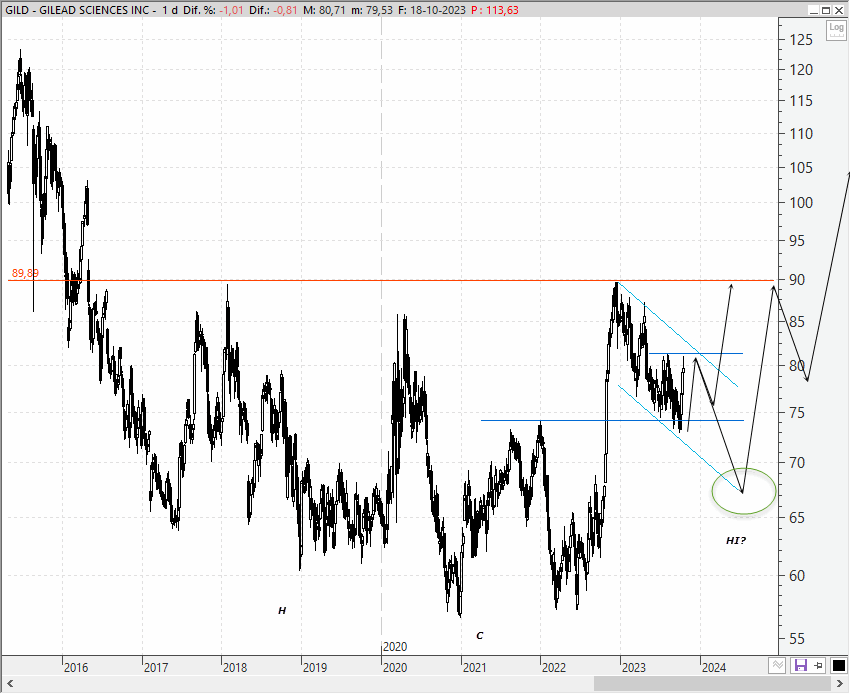Image resolution: width=850 pixels, height=694 pixels.
Task: Click the 65 price axis label
Action: coord(797,517)
